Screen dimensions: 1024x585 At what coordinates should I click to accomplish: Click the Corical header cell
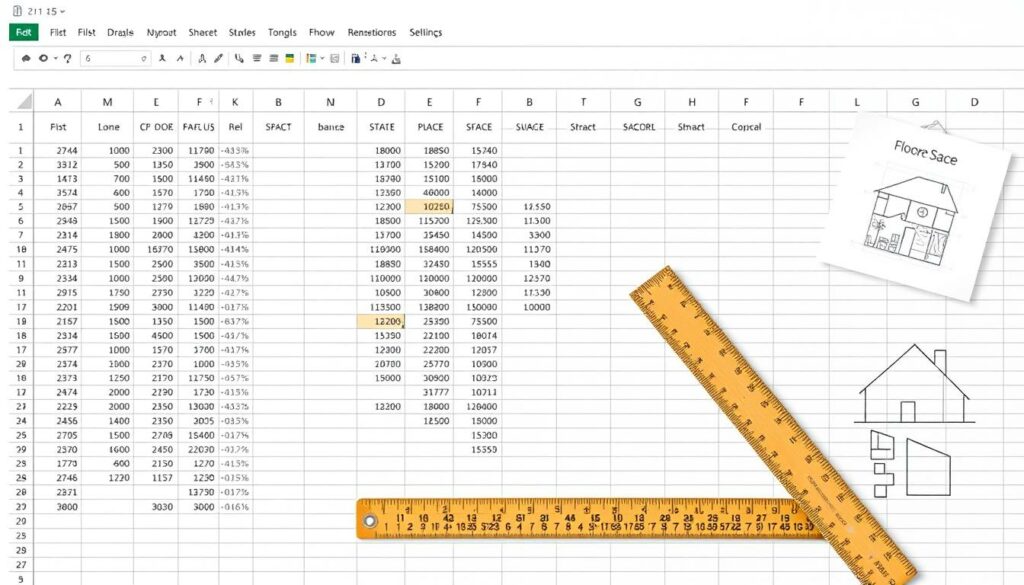click(746, 127)
